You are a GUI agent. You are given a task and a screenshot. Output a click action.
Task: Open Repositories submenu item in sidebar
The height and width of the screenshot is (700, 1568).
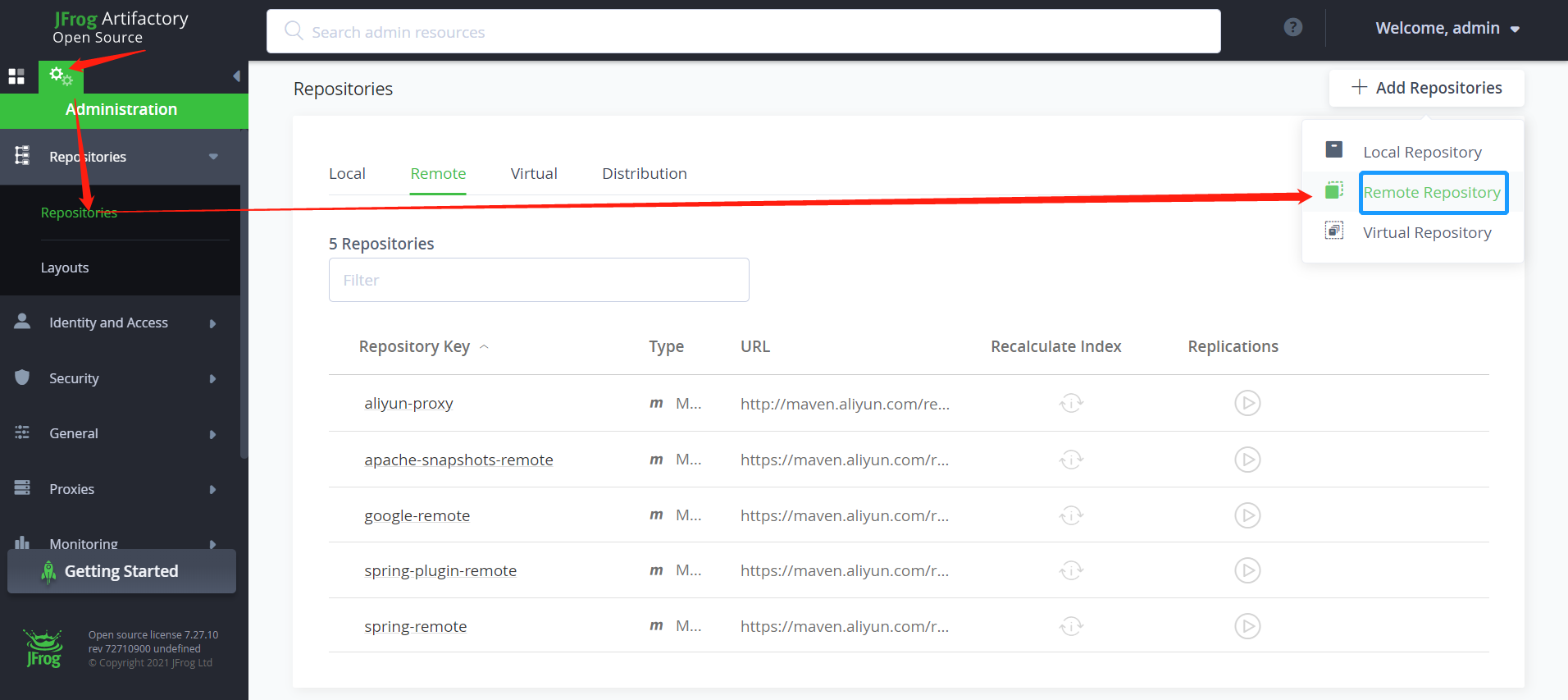pyautogui.click(x=79, y=213)
